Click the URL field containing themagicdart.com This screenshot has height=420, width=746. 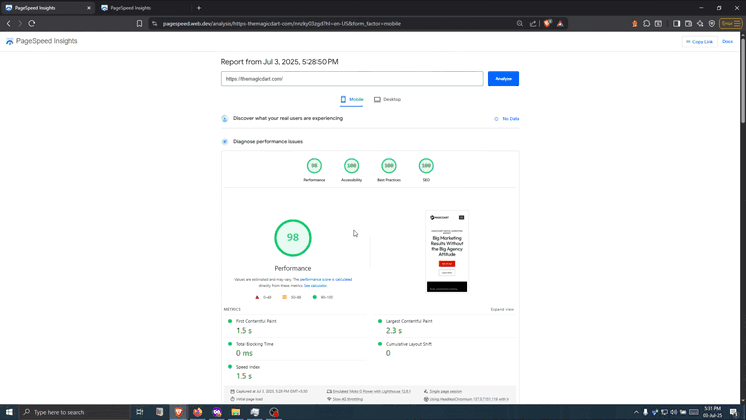click(x=352, y=79)
